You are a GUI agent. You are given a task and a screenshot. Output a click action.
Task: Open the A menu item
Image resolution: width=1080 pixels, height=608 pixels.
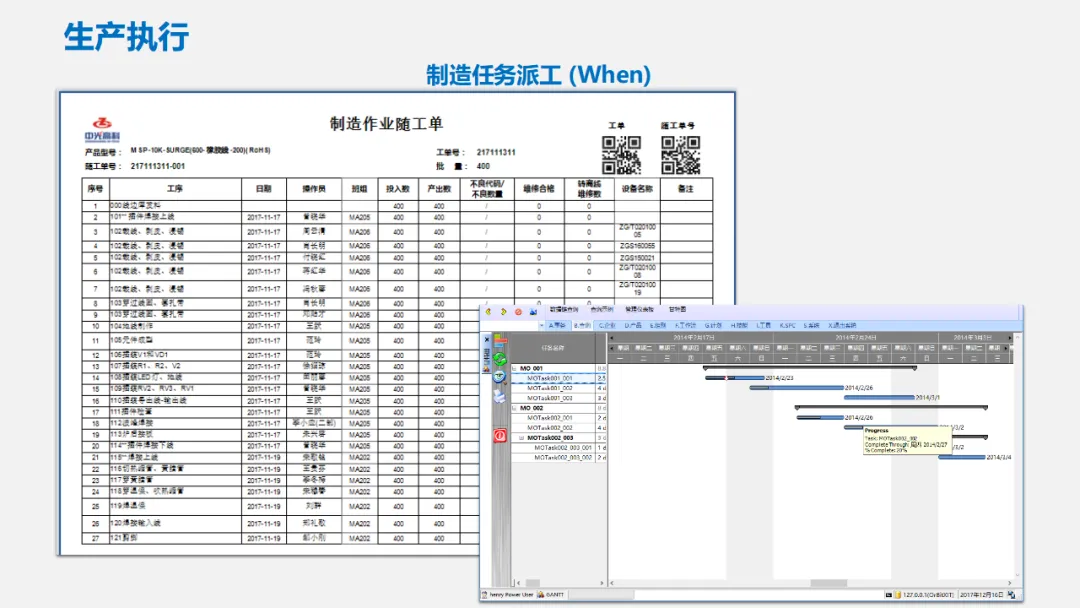[557, 326]
